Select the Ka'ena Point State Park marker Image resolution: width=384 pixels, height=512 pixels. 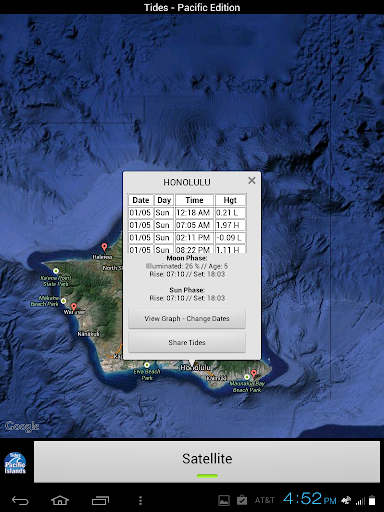tap(56, 271)
